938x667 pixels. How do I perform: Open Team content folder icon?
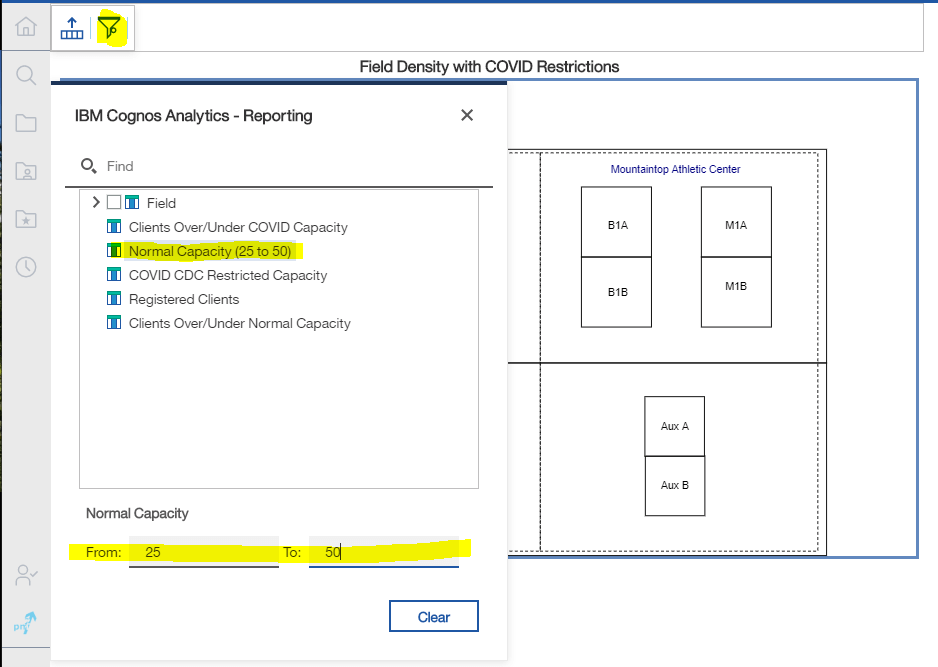[x=26, y=123]
